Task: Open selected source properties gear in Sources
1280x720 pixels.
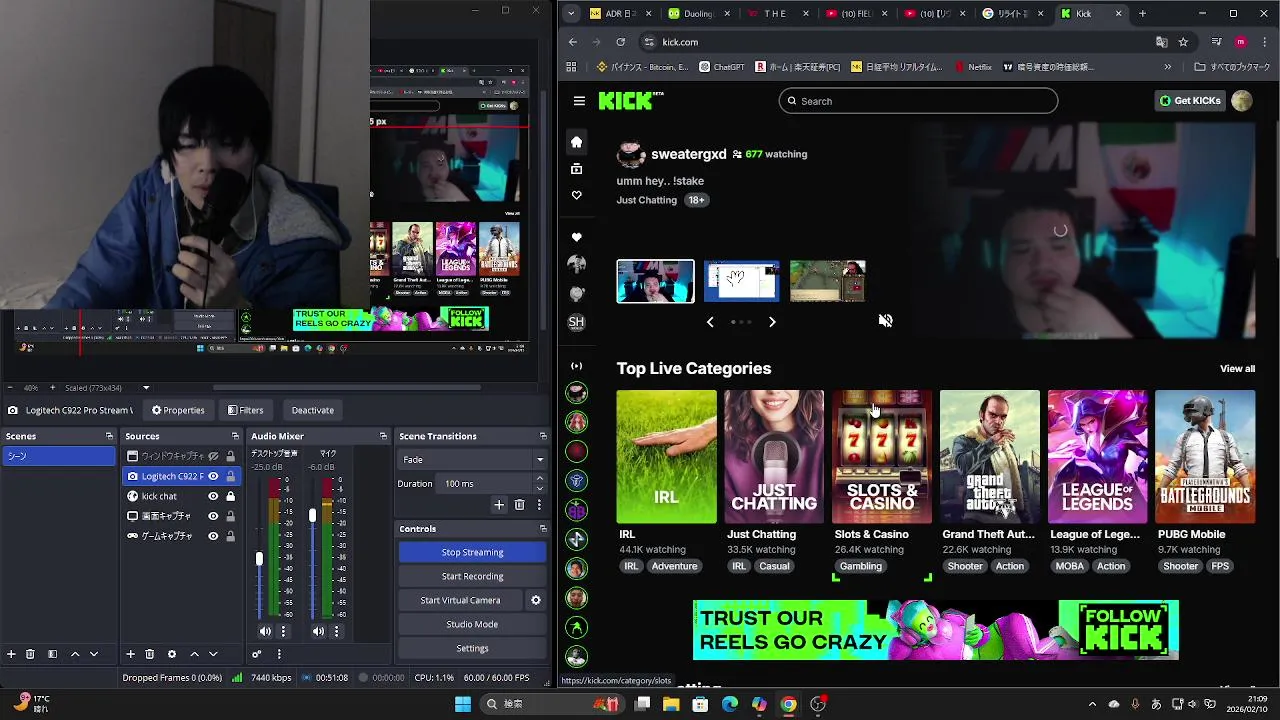Action: 171,654
